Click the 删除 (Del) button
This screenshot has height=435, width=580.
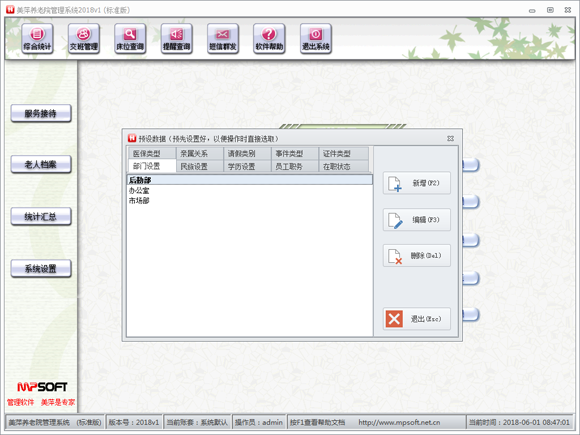[417, 256]
